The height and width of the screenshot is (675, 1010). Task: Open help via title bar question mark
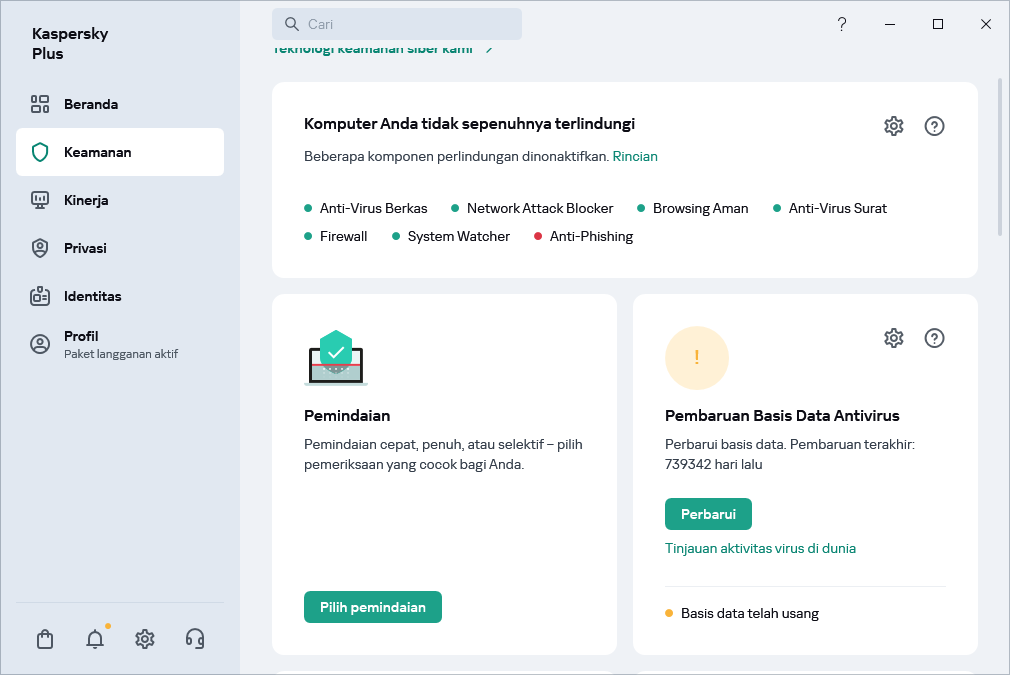tap(841, 23)
